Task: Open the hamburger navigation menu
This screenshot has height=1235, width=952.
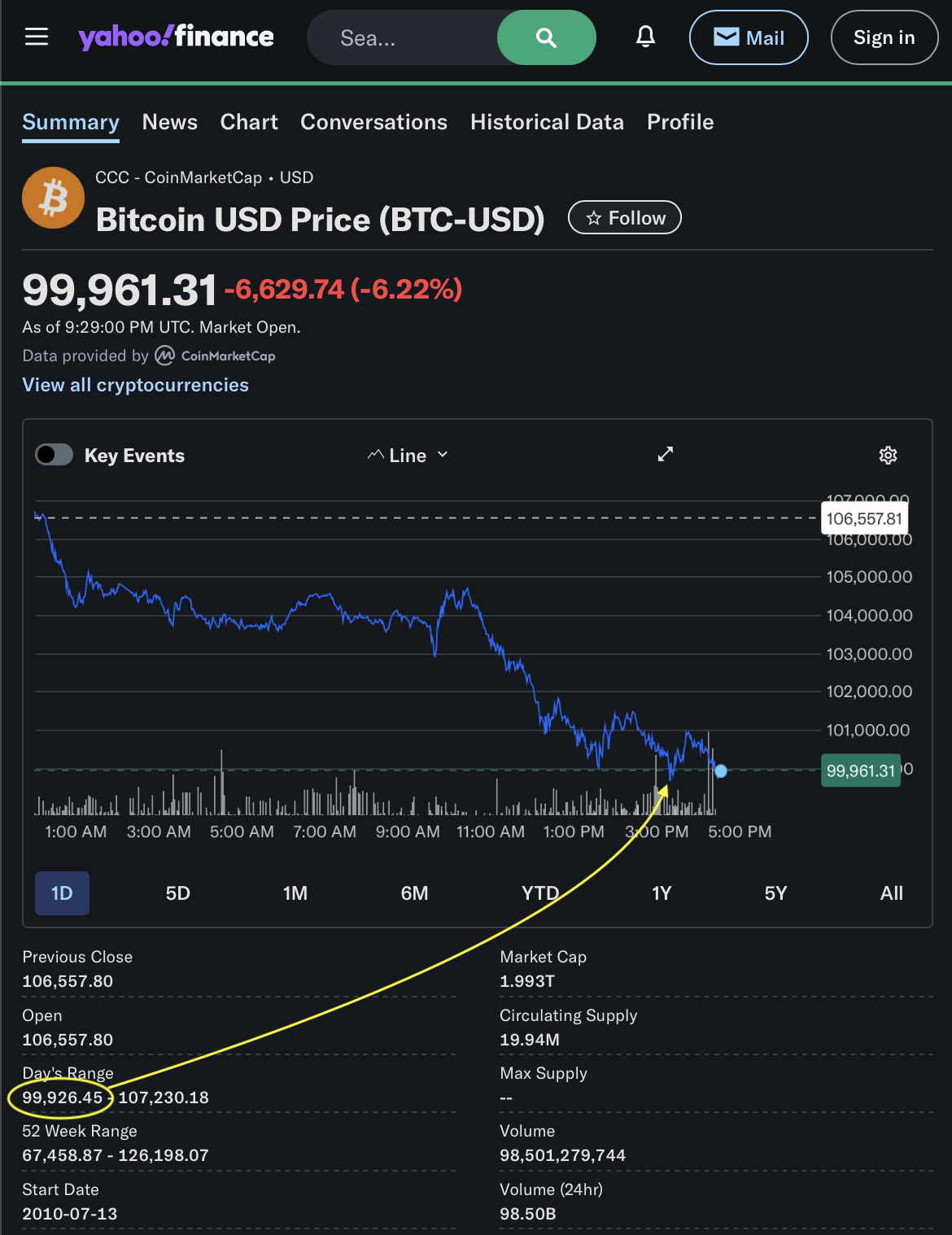Action: click(x=37, y=37)
